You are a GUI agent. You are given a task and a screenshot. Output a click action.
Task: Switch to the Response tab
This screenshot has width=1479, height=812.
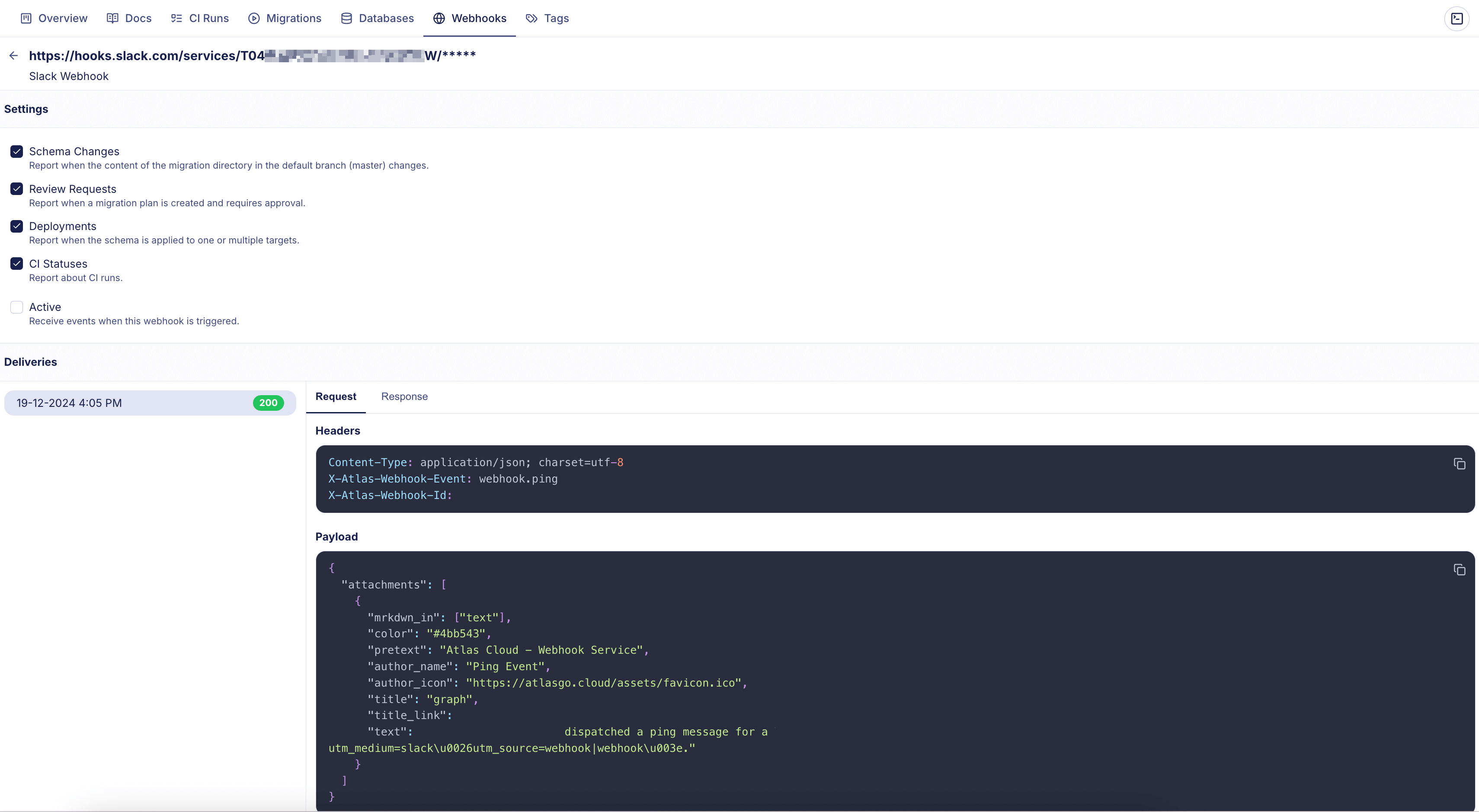pyautogui.click(x=404, y=396)
